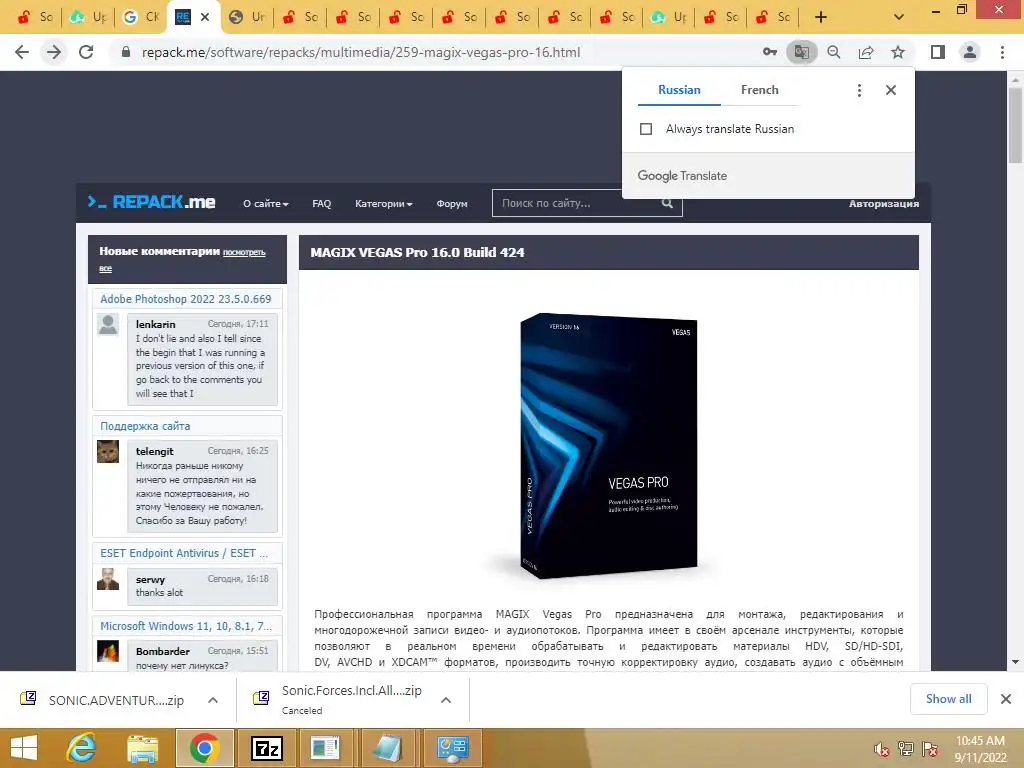Switch to the globe 'Ur' tab

click(x=246, y=17)
